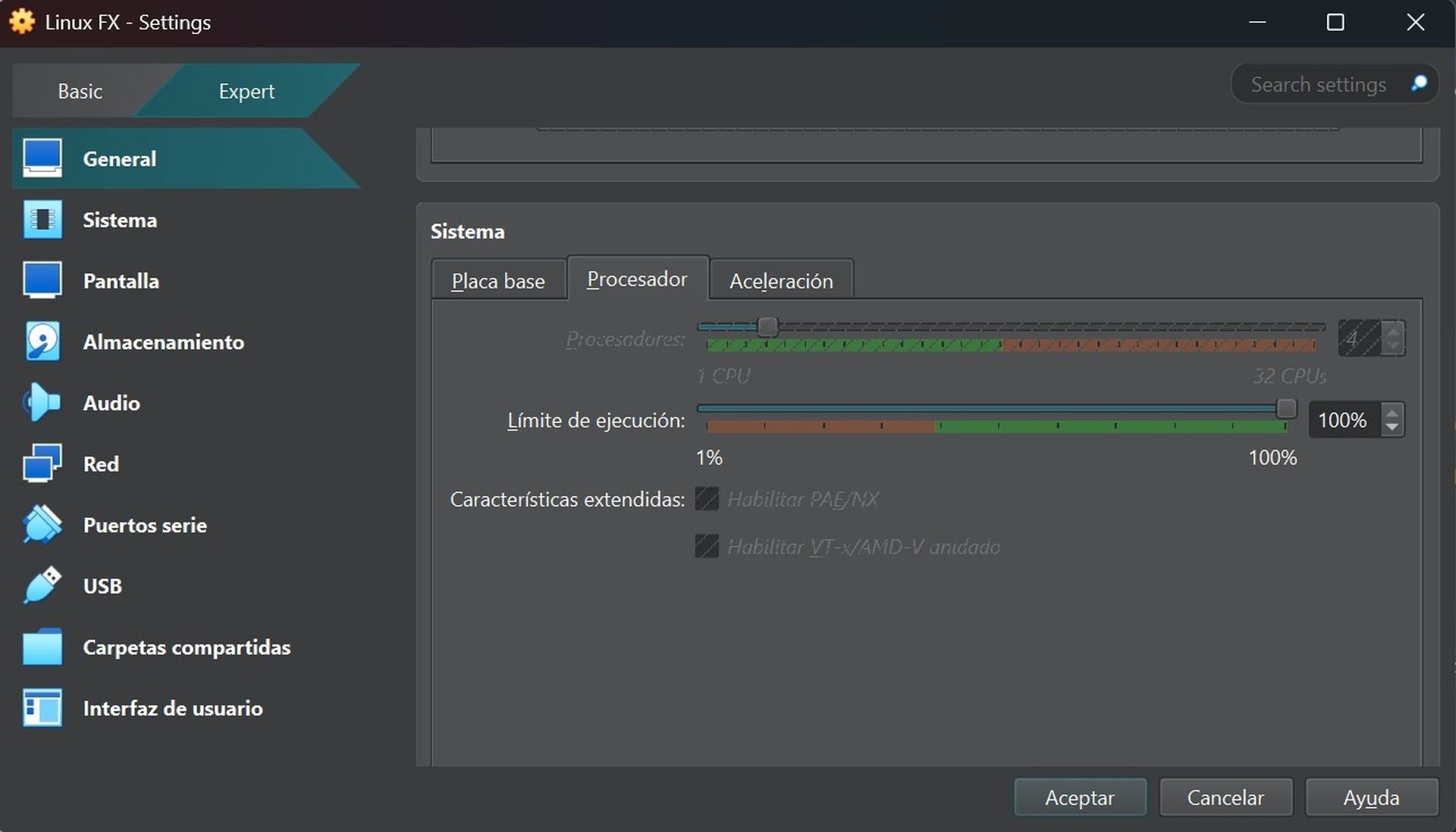
Task: Click the Puertos serie icon
Action: tap(42, 524)
